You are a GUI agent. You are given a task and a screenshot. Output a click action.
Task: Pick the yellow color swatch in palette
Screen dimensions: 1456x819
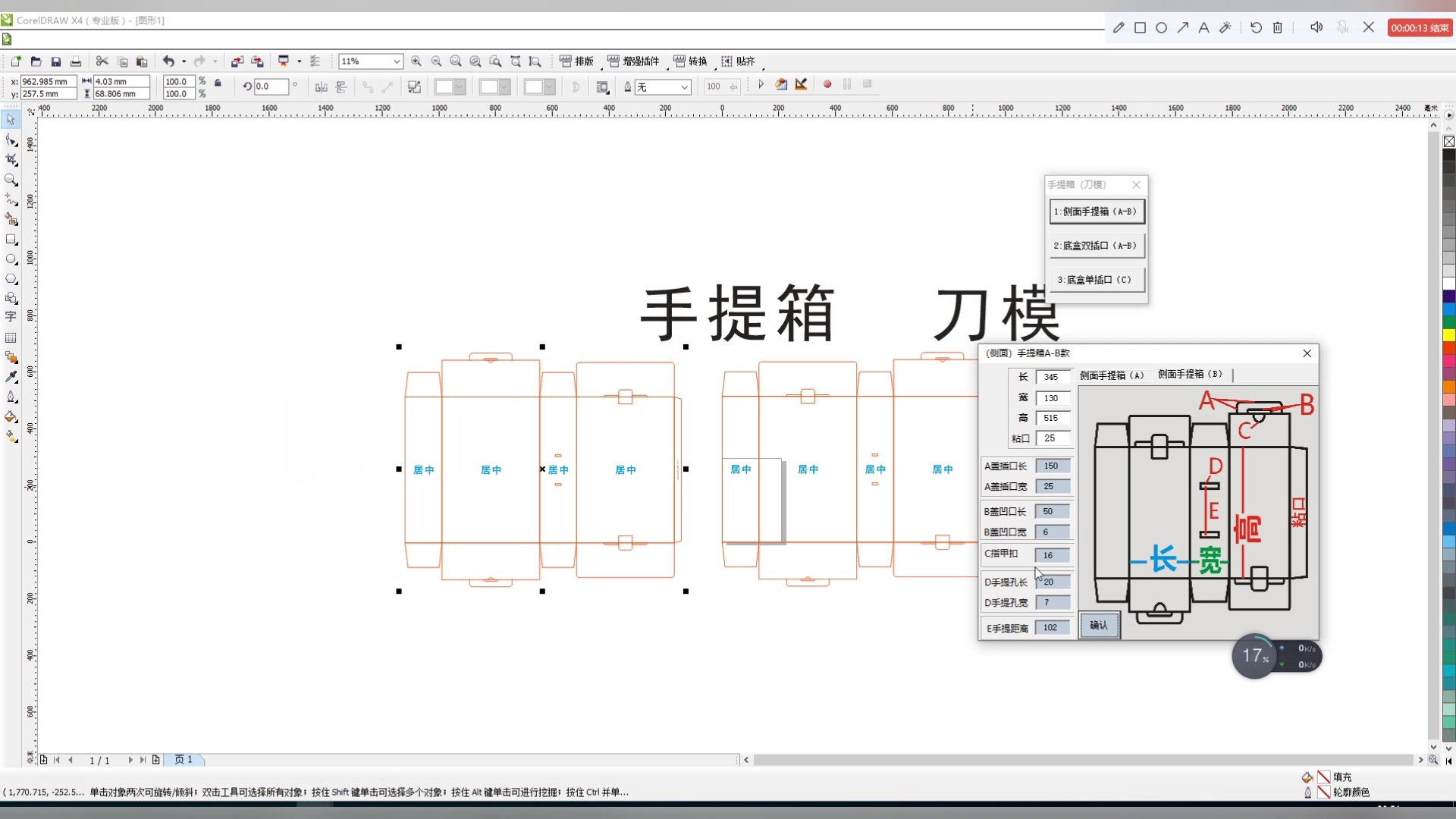tap(1448, 335)
